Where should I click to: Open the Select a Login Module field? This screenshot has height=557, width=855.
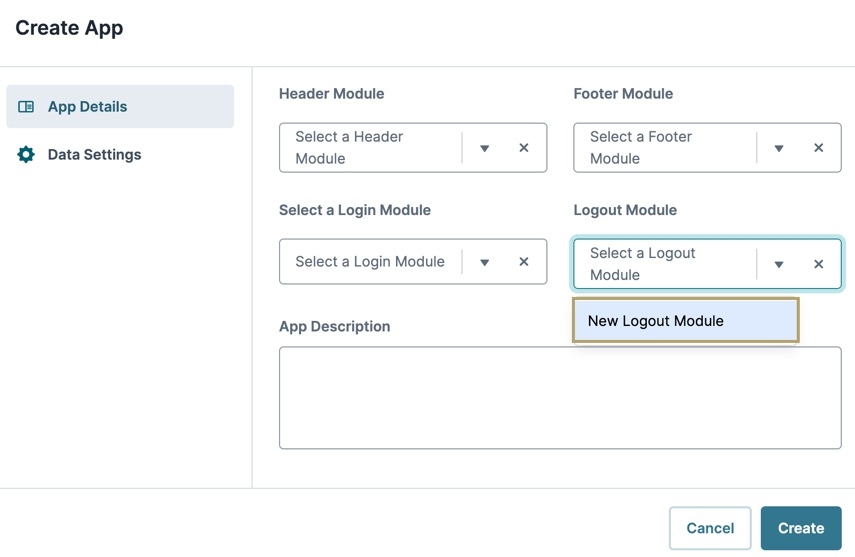tap(413, 261)
